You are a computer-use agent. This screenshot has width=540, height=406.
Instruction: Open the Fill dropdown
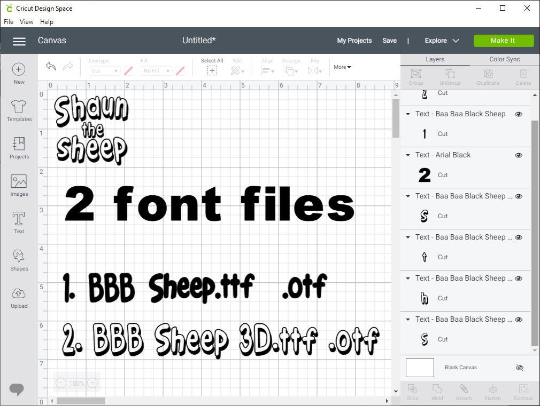click(x=156, y=71)
